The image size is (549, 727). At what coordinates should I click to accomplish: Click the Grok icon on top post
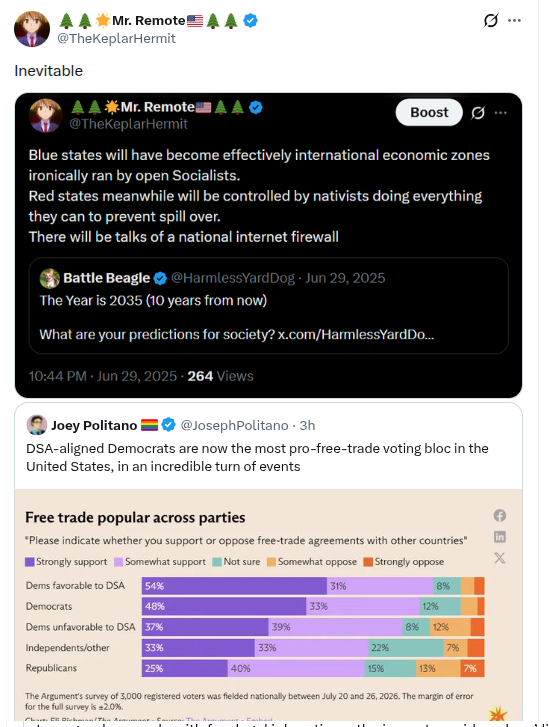(491, 20)
